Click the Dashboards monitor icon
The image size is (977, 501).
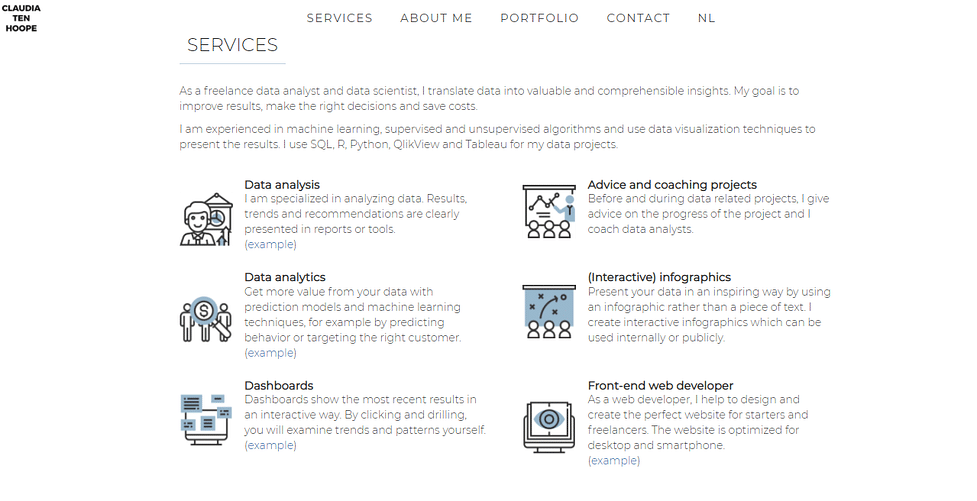click(x=206, y=419)
